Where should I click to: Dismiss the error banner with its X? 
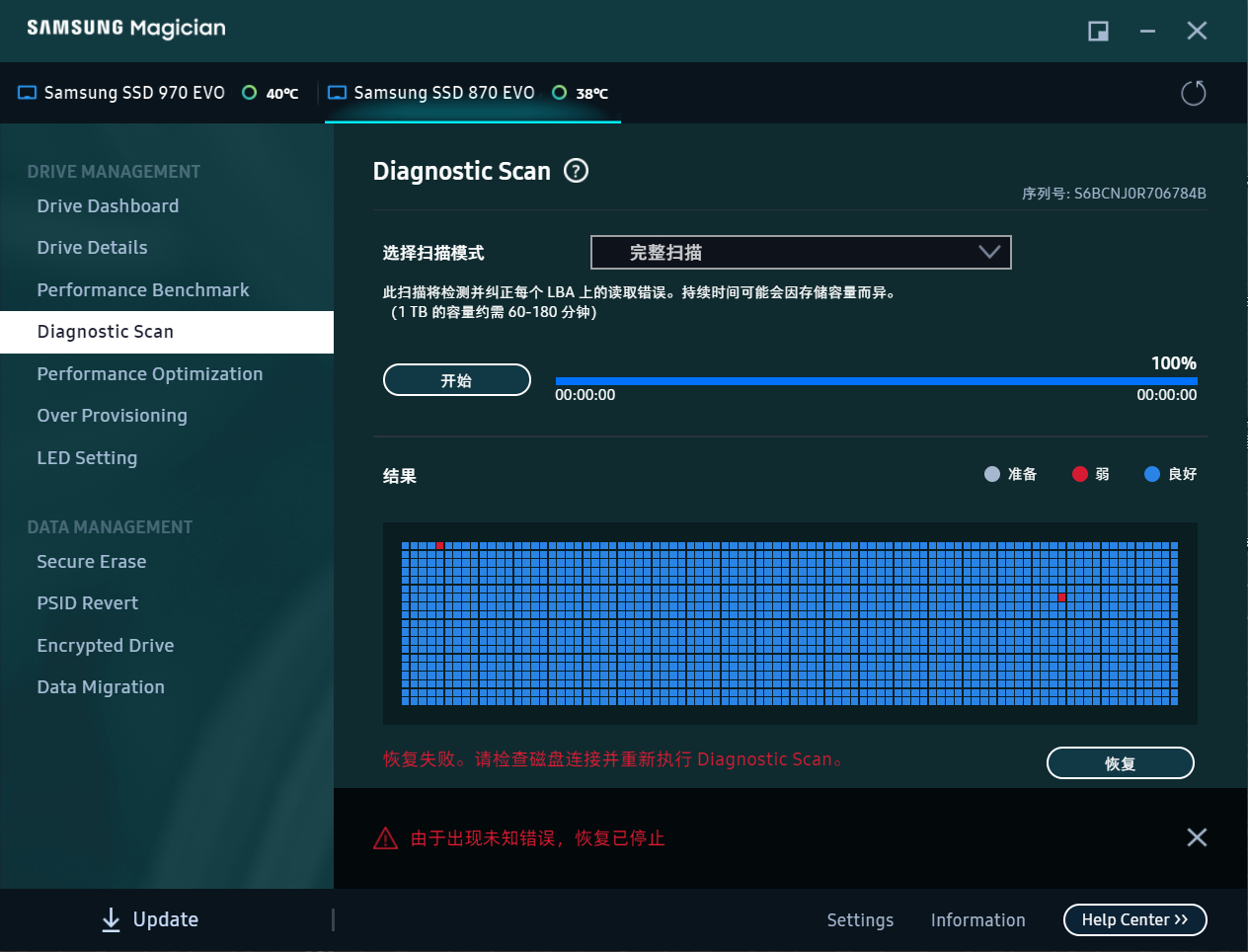1197,837
